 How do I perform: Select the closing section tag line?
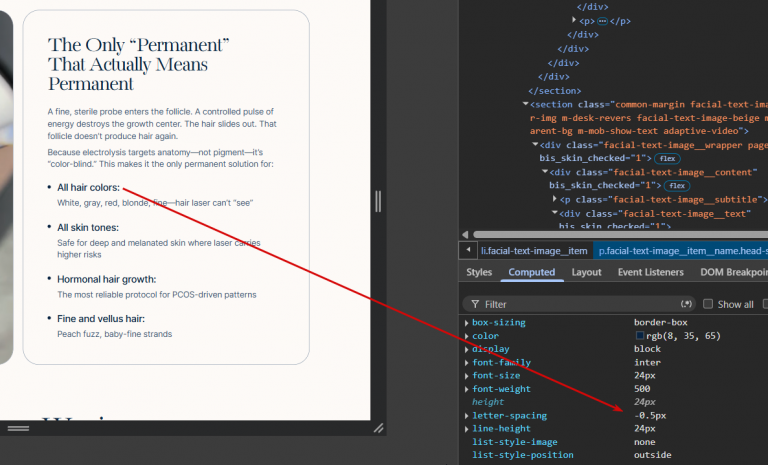click(x=554, y=91)
